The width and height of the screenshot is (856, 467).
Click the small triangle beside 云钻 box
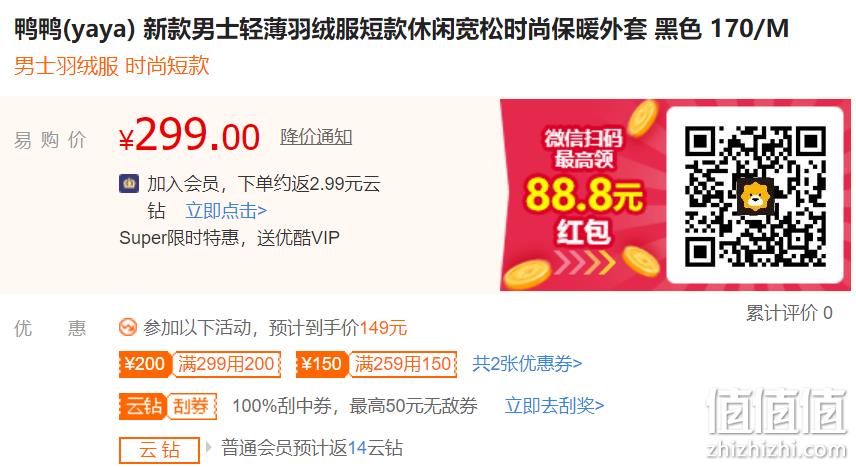tap(209, 447)
